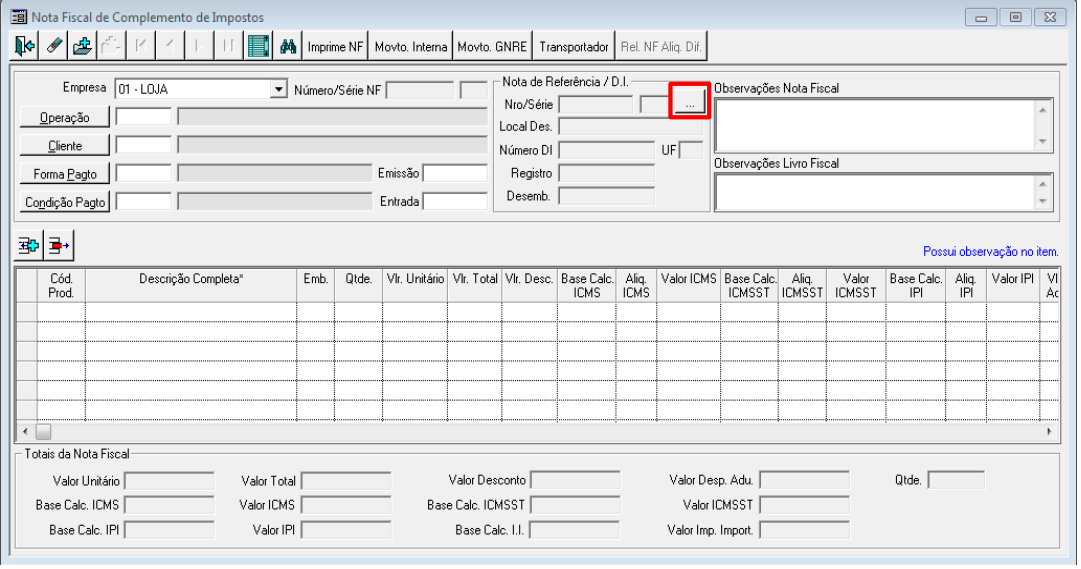This screenshot has width=1081, height=569.
Task: Click the UF field
Action: click(691, 150)
